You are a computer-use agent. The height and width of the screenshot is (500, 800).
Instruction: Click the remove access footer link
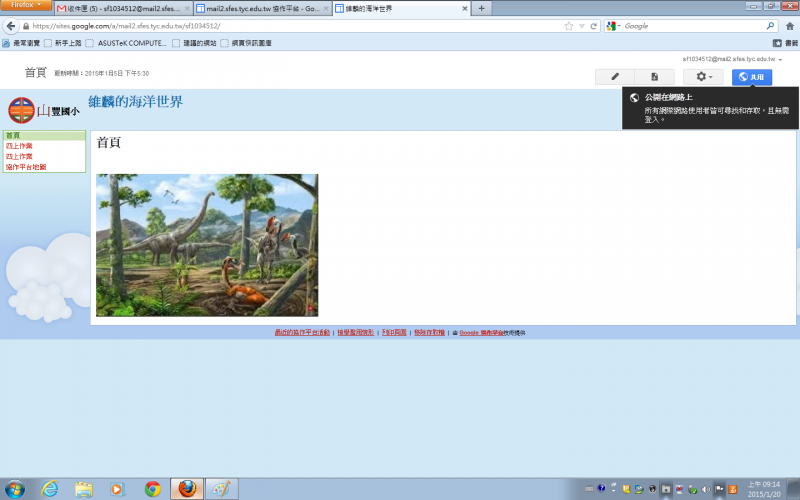pos(429,333)
